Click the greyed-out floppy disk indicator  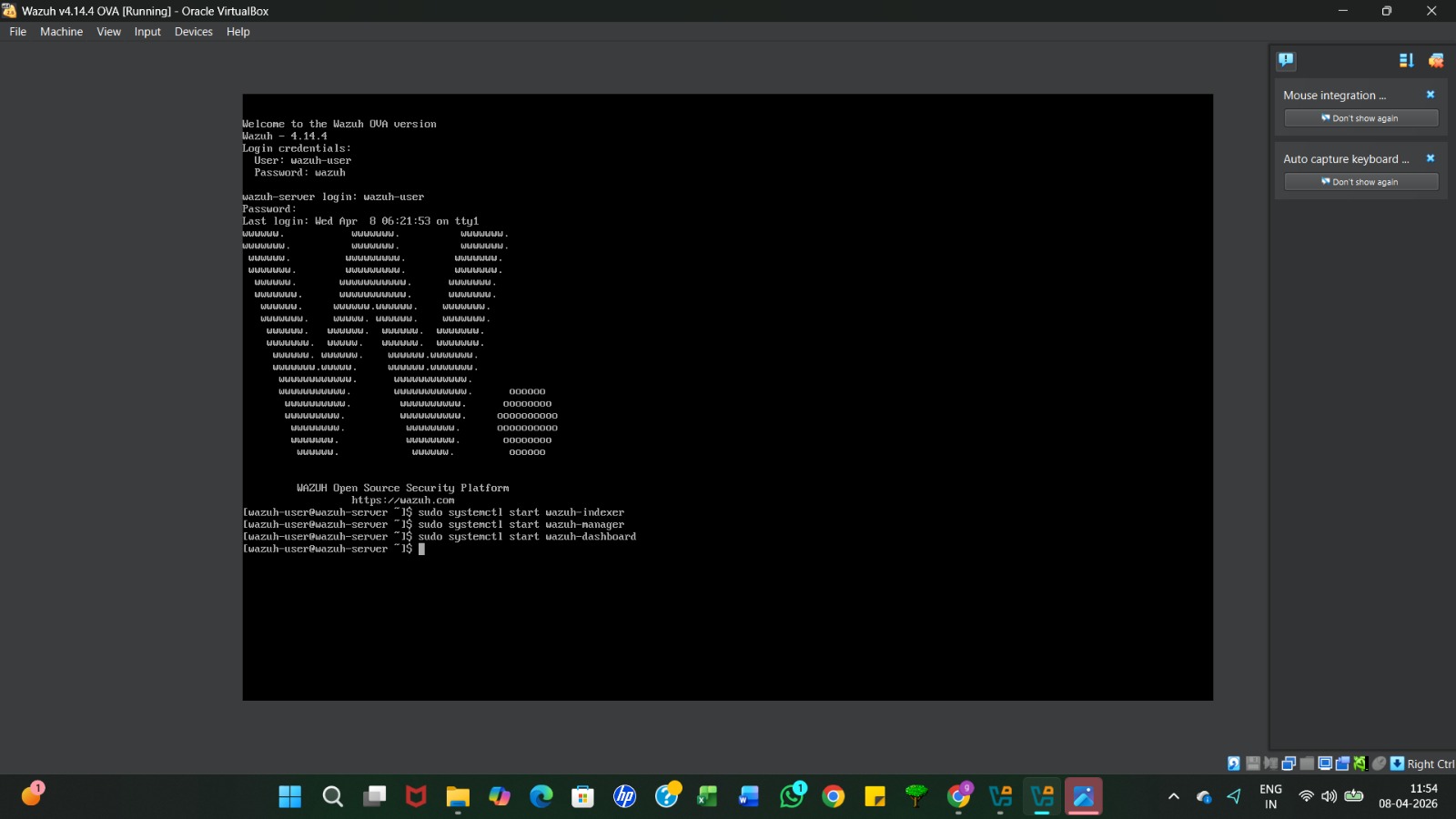click(1253, 763)
